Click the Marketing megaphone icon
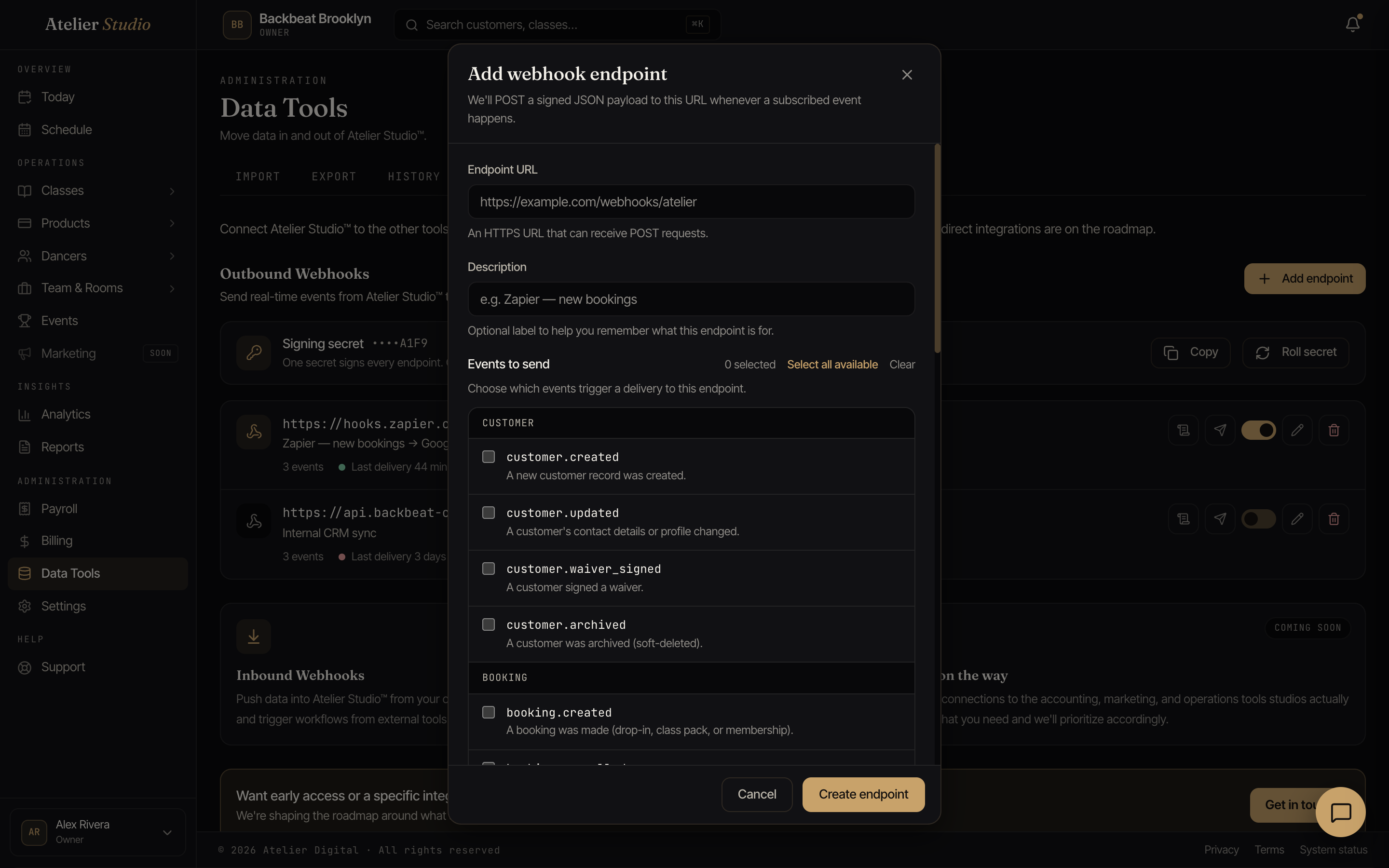This screenshot has height=868, width=1389. coord(25,353)
